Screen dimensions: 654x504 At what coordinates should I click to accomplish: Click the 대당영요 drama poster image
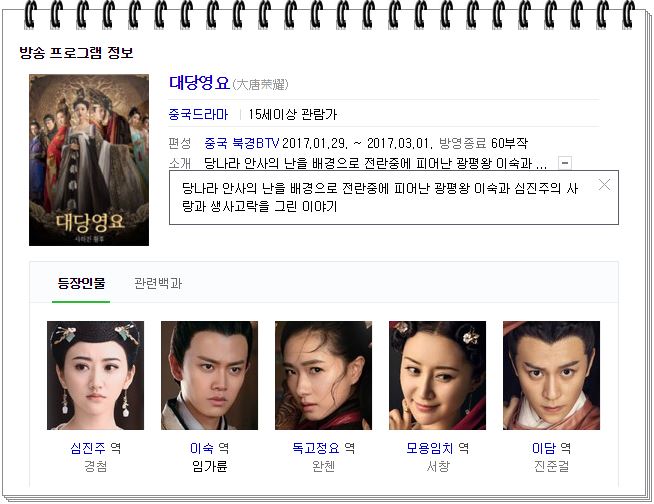coord(89,160)
